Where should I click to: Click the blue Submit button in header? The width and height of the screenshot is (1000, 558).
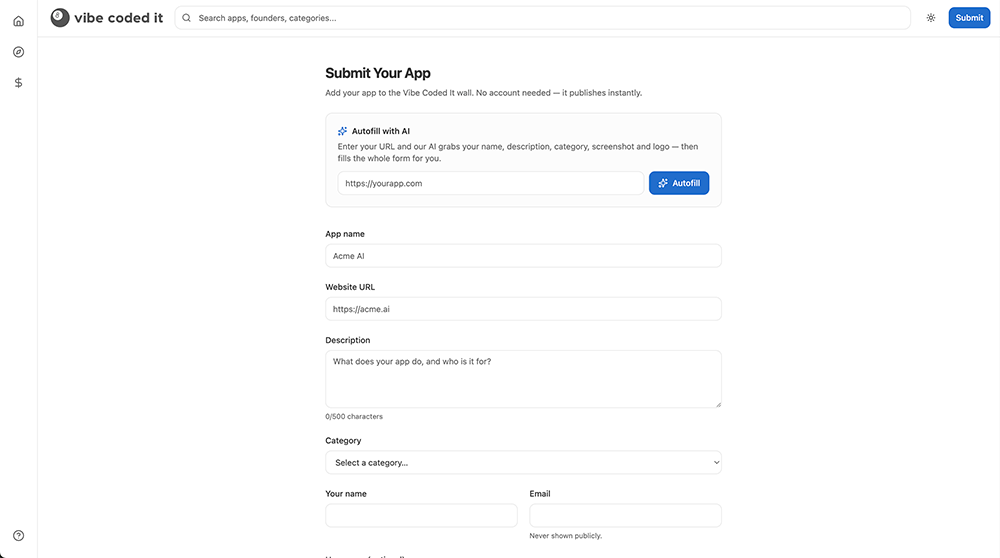[969, 18]
